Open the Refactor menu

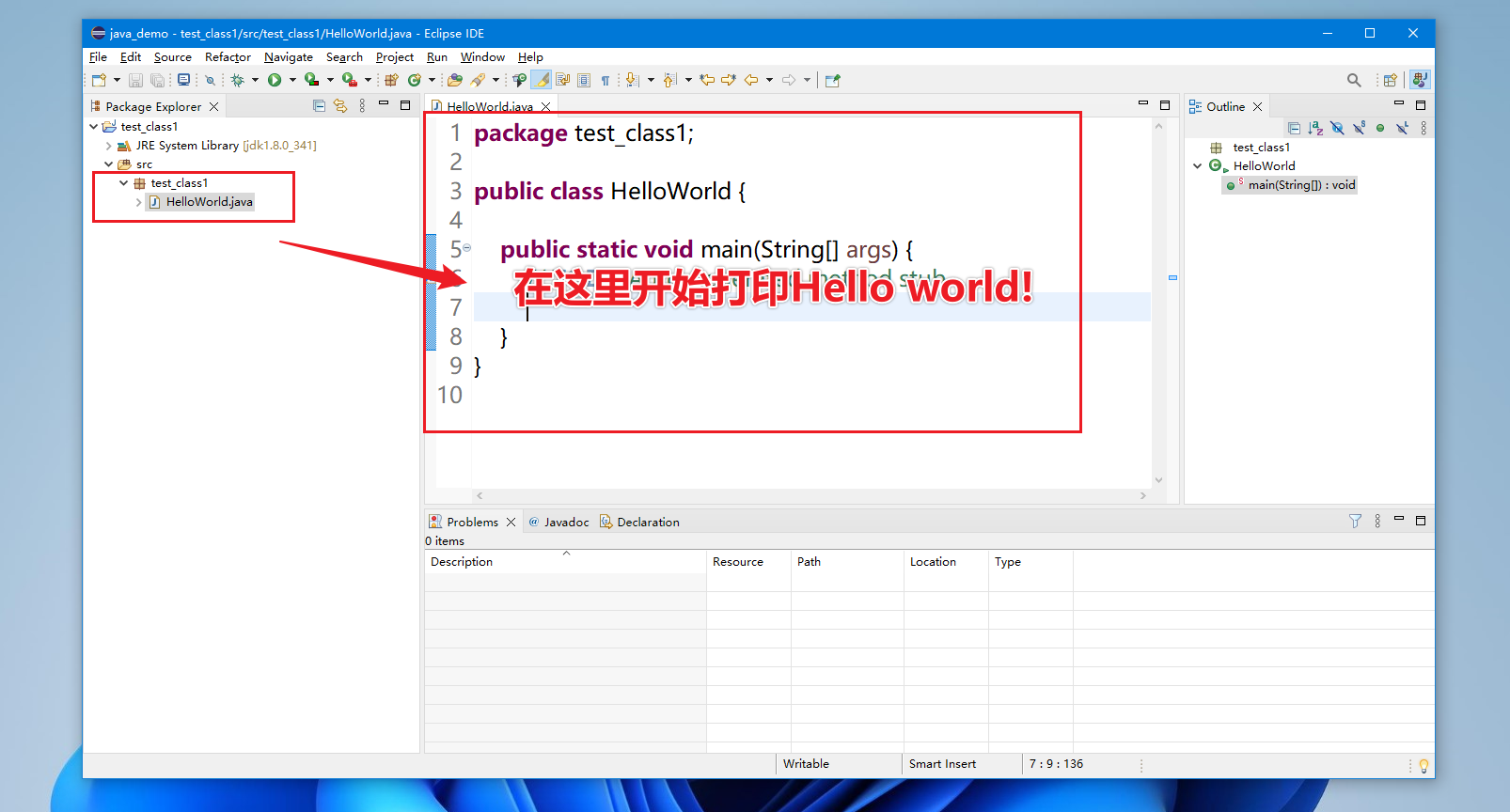[x=228, y=57]
